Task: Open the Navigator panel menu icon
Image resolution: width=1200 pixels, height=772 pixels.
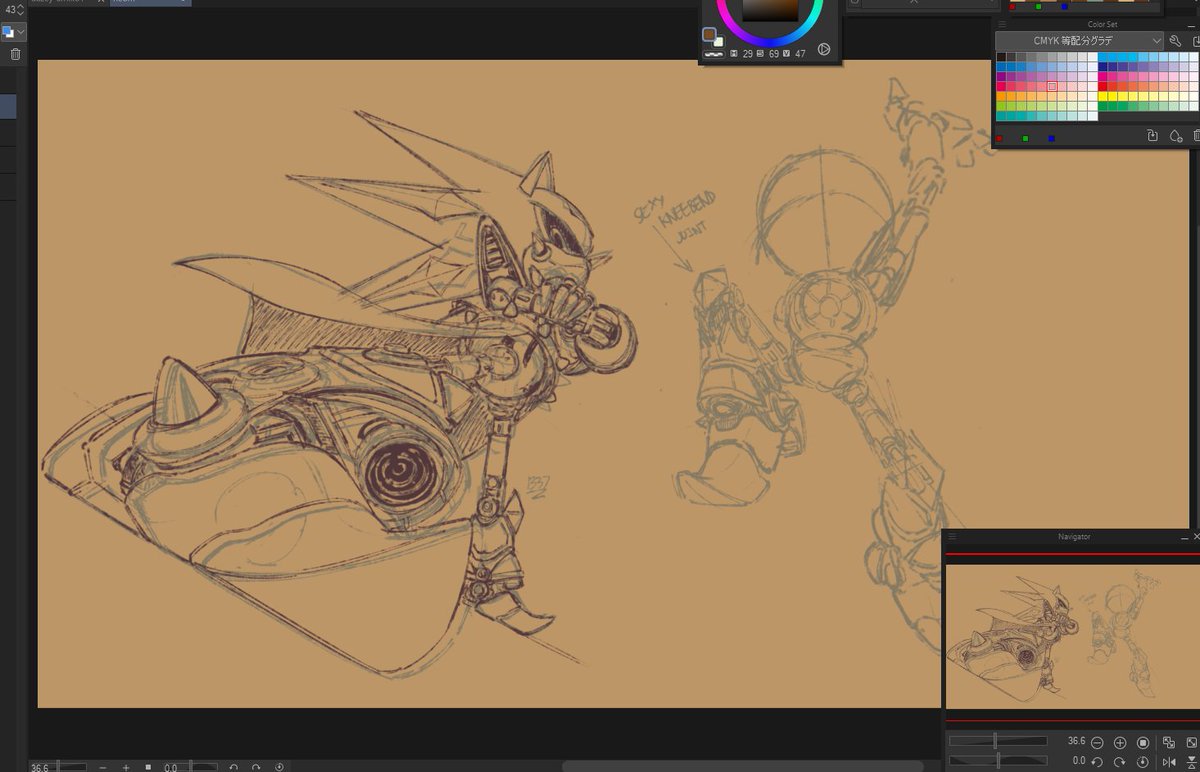Action: click(x=953, y=537)
